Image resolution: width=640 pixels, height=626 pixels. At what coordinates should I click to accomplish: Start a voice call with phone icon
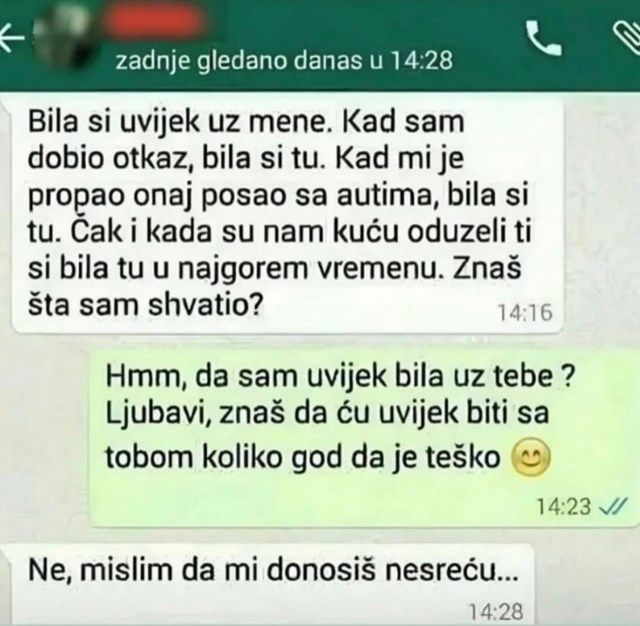tap(543, 38)
